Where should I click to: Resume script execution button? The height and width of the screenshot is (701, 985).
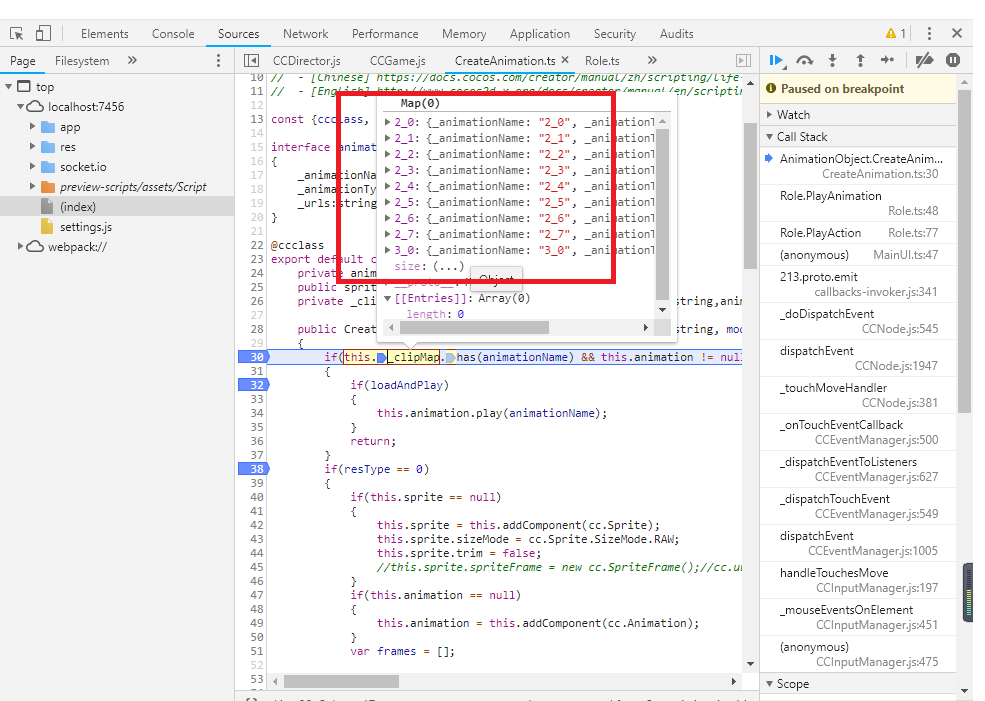pos(777,60)
